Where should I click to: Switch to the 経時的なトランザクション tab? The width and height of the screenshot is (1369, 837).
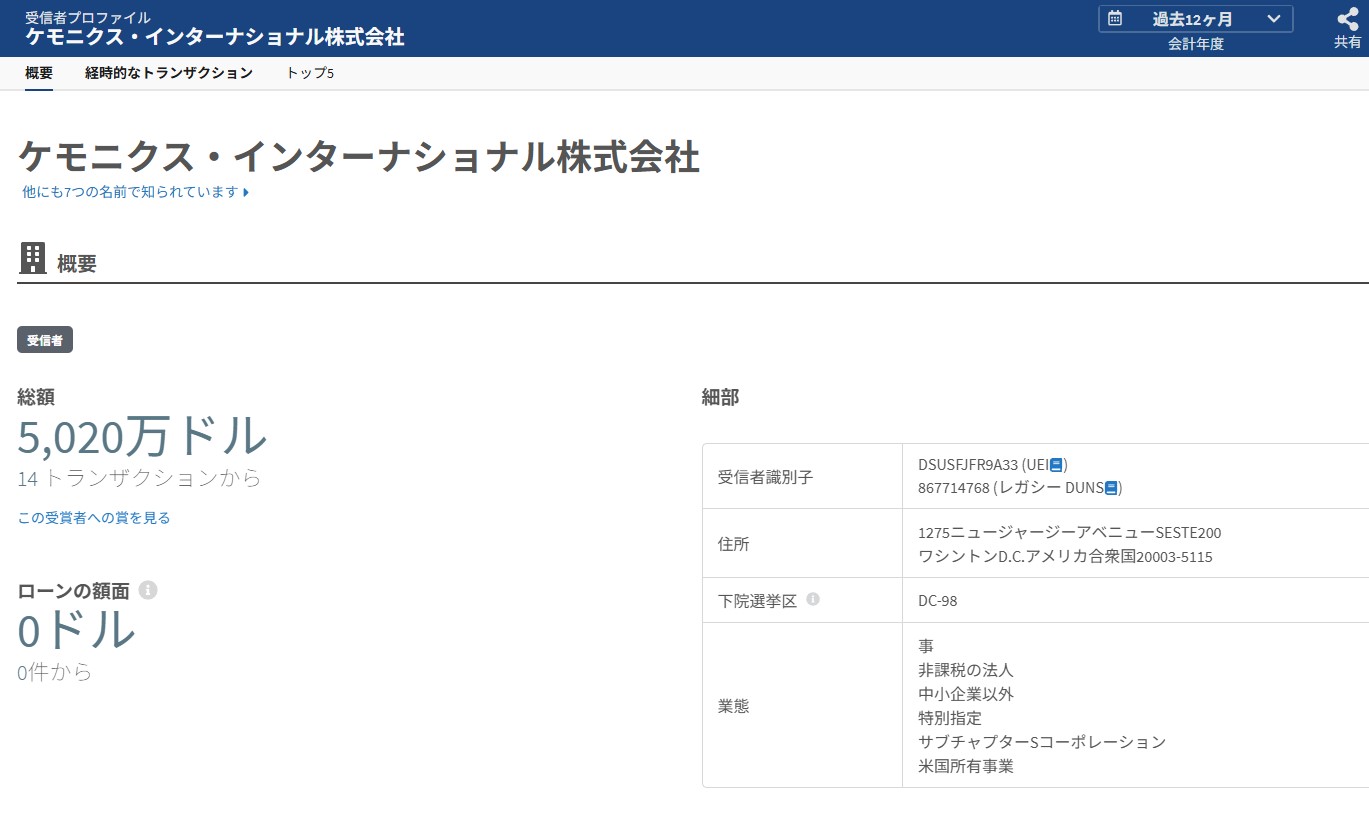pos(169,73)
